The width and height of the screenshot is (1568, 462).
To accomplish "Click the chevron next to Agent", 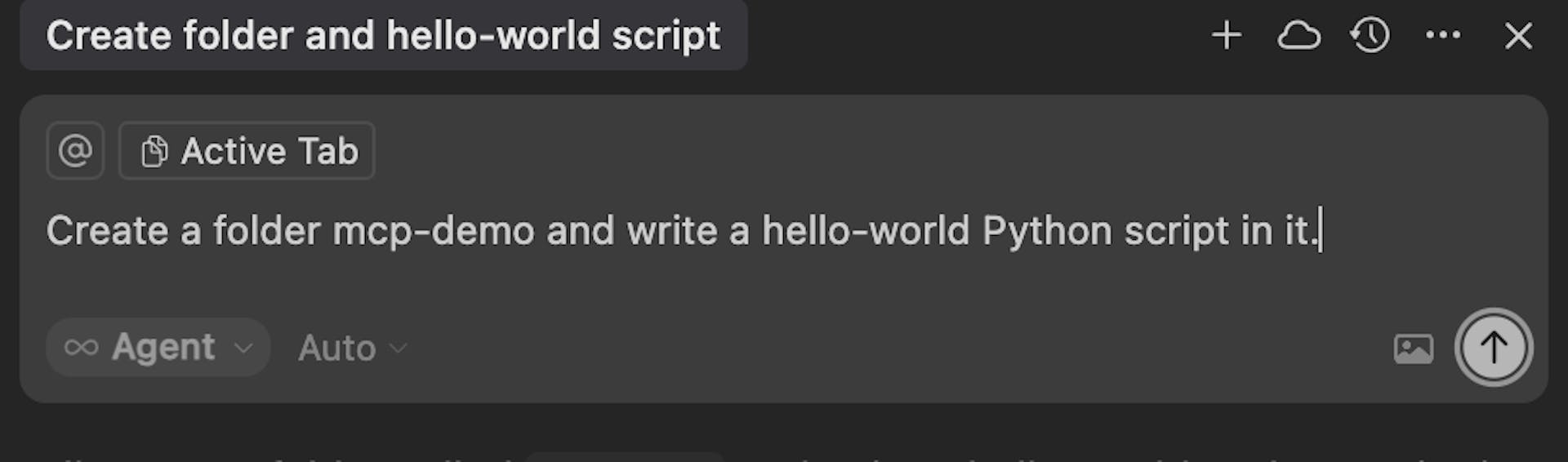I will [x=243, y=349].
